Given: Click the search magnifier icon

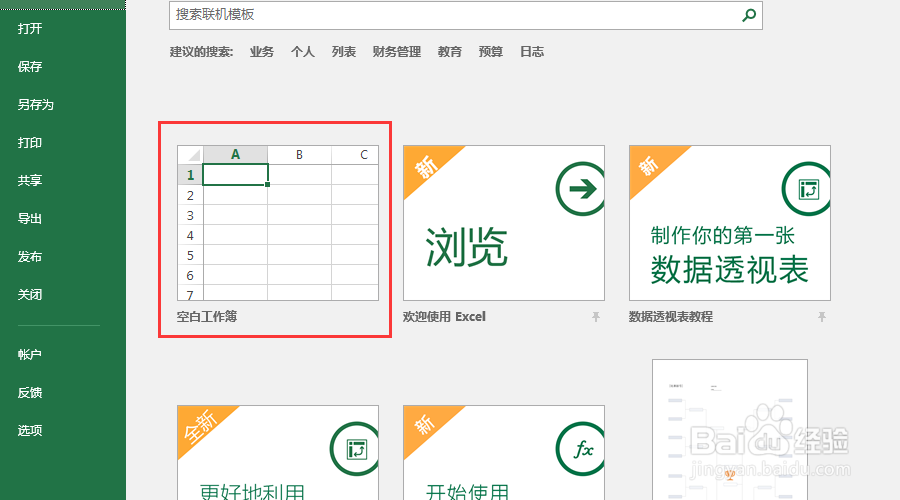Looking at the screenshot, I should click(x=749, y=15).
